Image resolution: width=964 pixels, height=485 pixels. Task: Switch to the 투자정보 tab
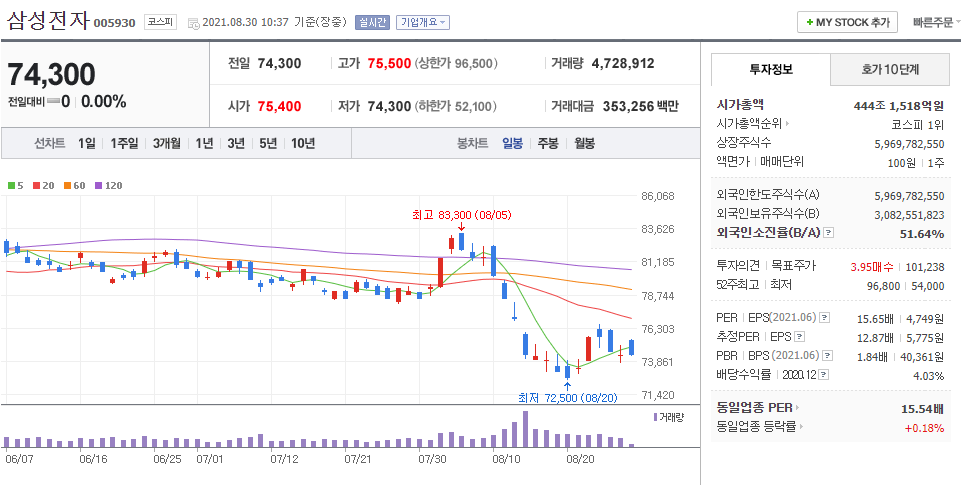(x=771, y=69)
